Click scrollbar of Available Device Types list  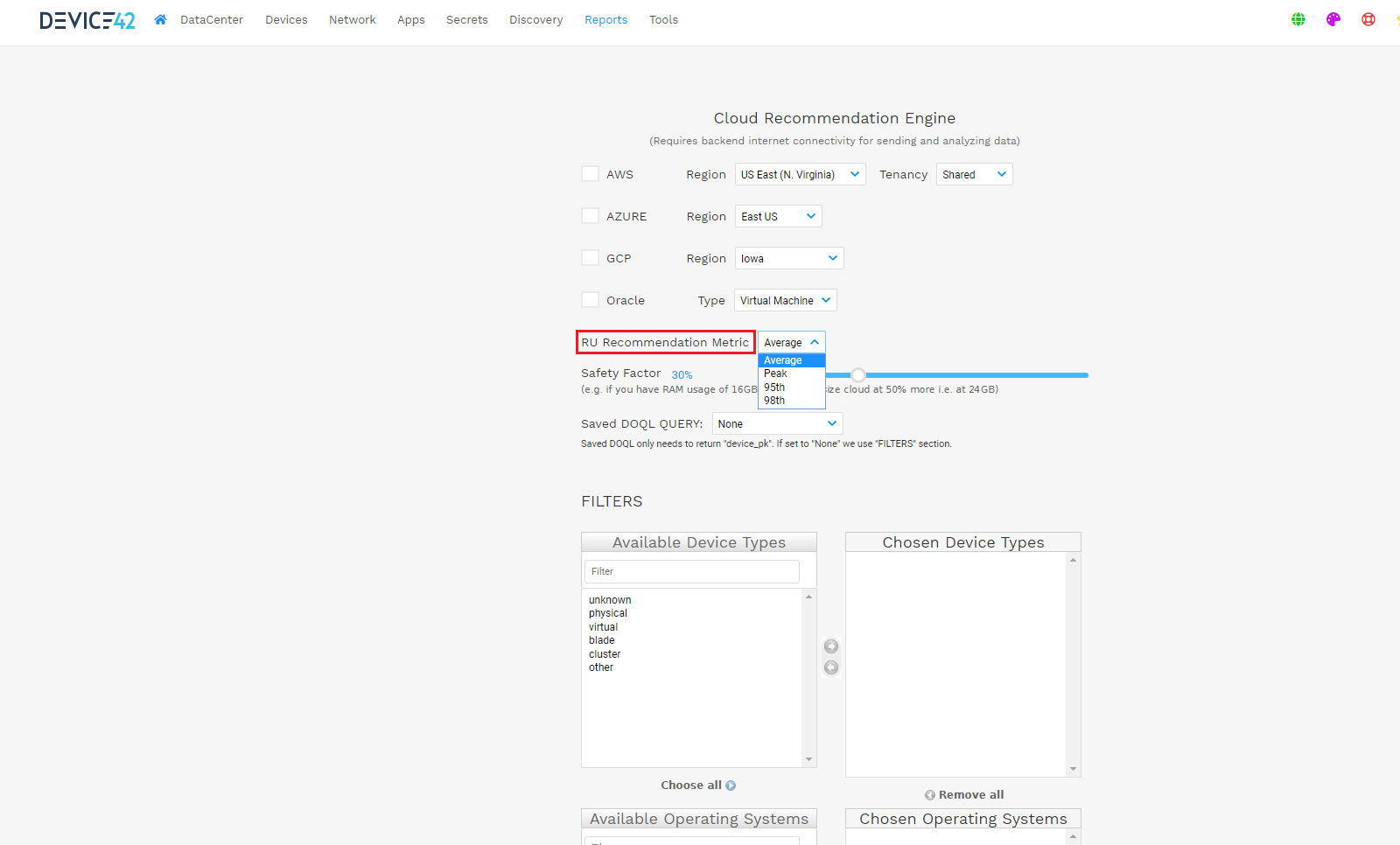click(808, 678)
